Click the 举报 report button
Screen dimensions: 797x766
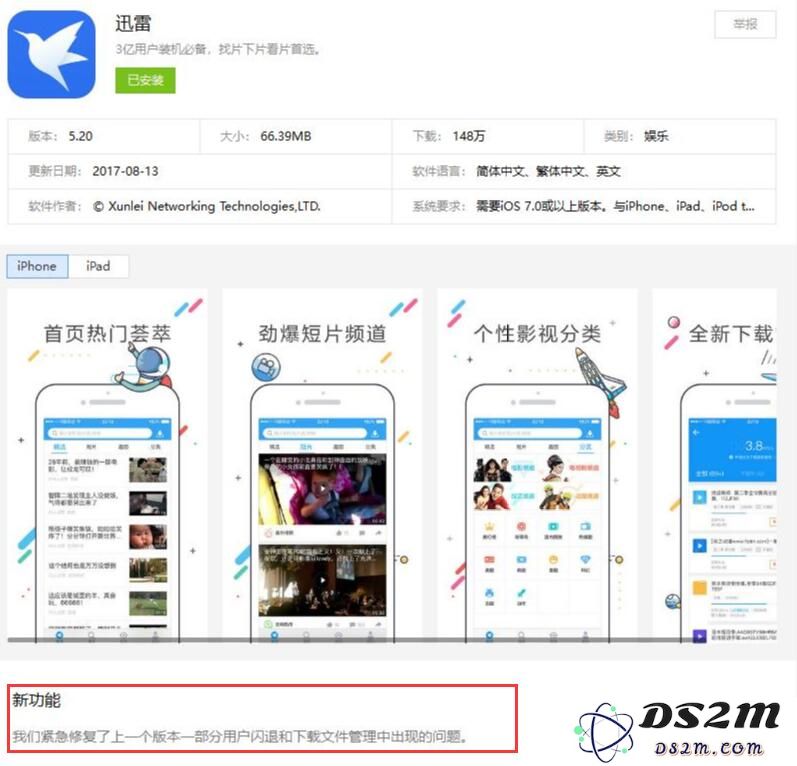tap(745, 24)
